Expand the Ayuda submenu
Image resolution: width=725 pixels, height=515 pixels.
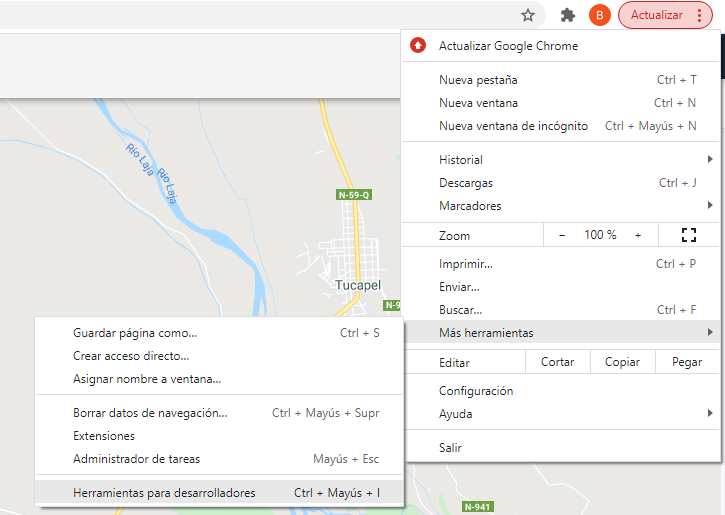coord(561,414)
